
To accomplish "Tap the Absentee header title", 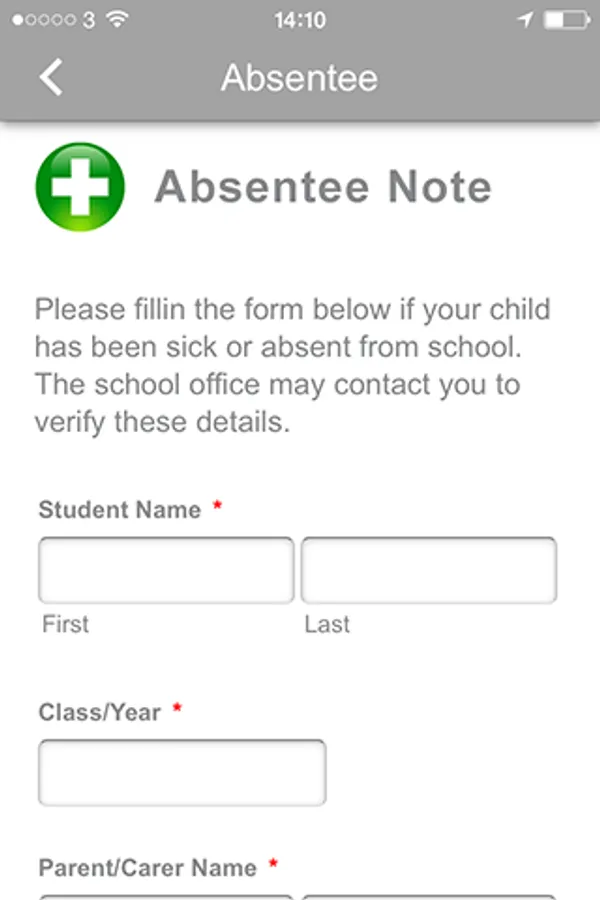I will tap(299, 77).
